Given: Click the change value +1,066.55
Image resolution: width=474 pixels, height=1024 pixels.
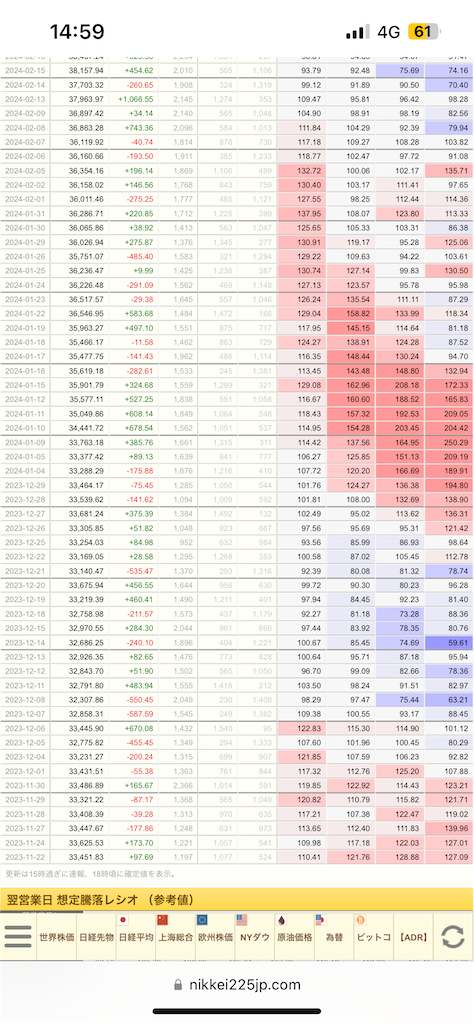Looking at the screenshot, I should tap(134, 99).
